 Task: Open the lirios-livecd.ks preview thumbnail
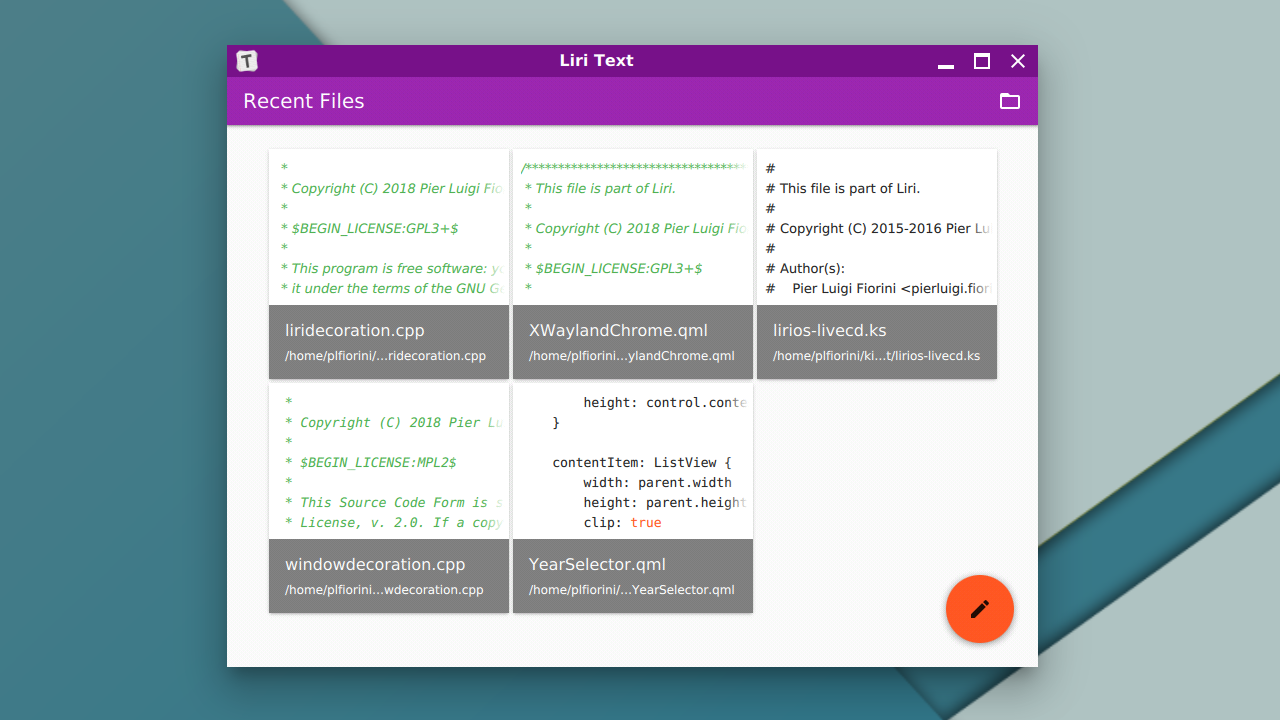[877, 227]
